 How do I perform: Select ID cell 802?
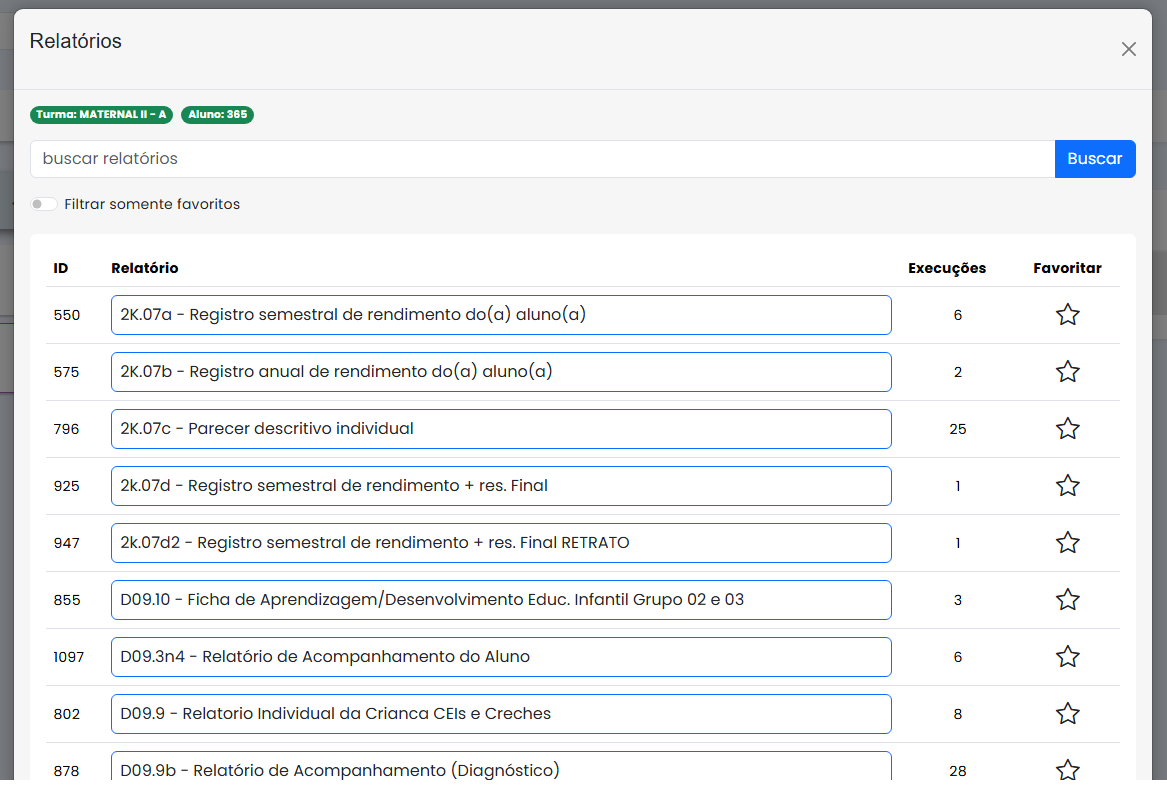click(x=66, y=713)
